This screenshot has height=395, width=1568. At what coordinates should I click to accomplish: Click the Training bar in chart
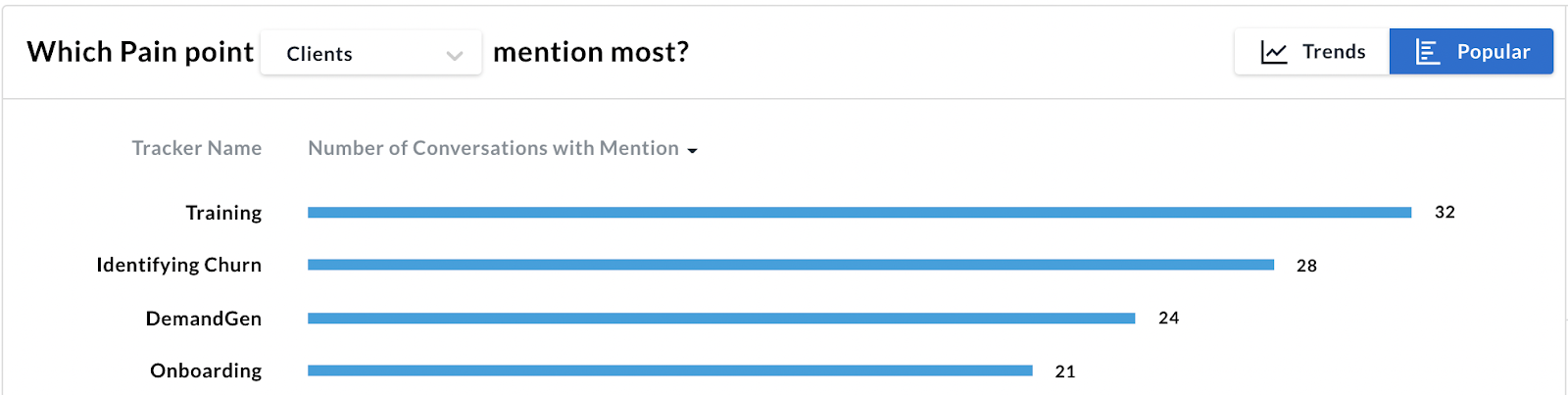[x=858, y=213]
